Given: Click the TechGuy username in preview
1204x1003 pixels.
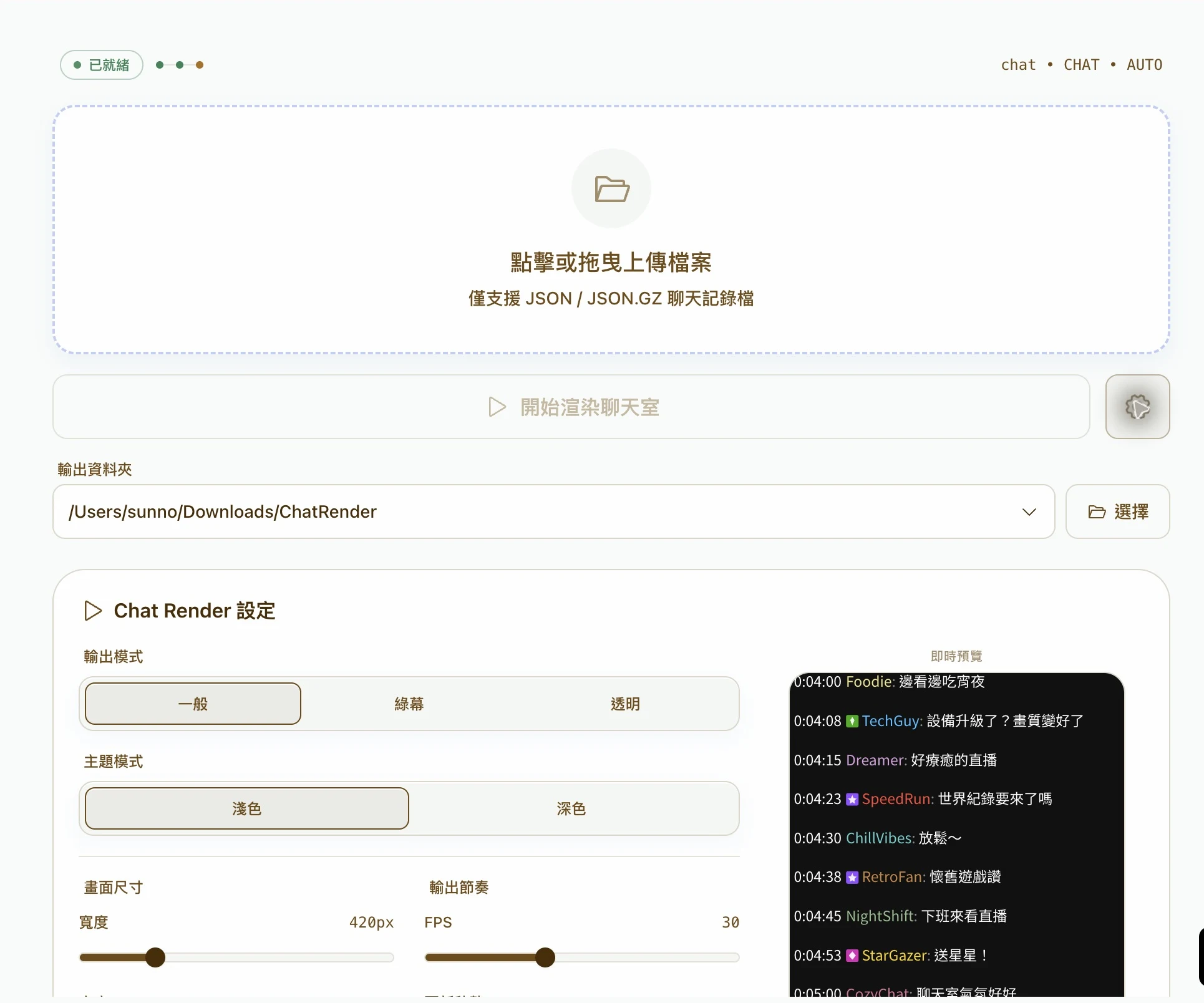Looking at the screenshot, I should tap(892, 721).
